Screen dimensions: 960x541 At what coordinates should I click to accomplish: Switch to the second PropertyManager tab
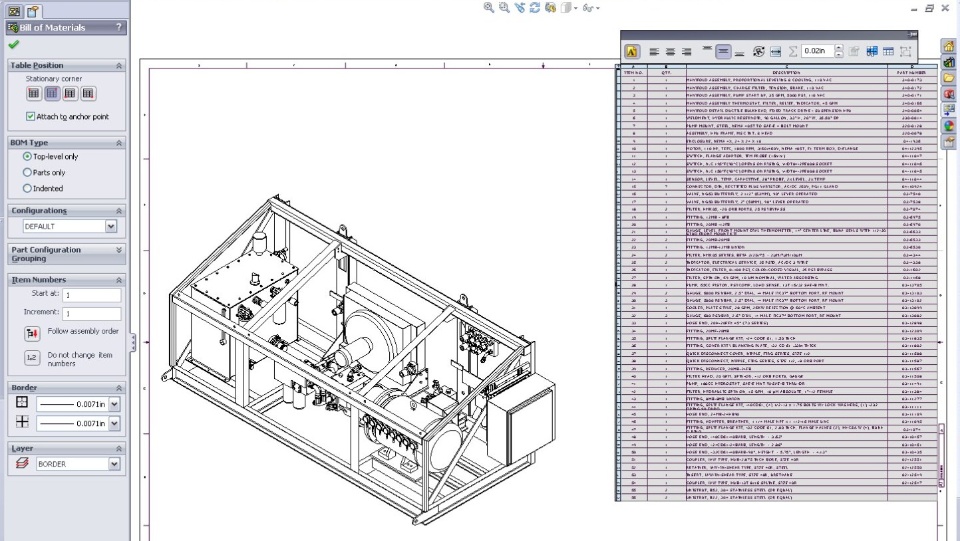point(32,10)
